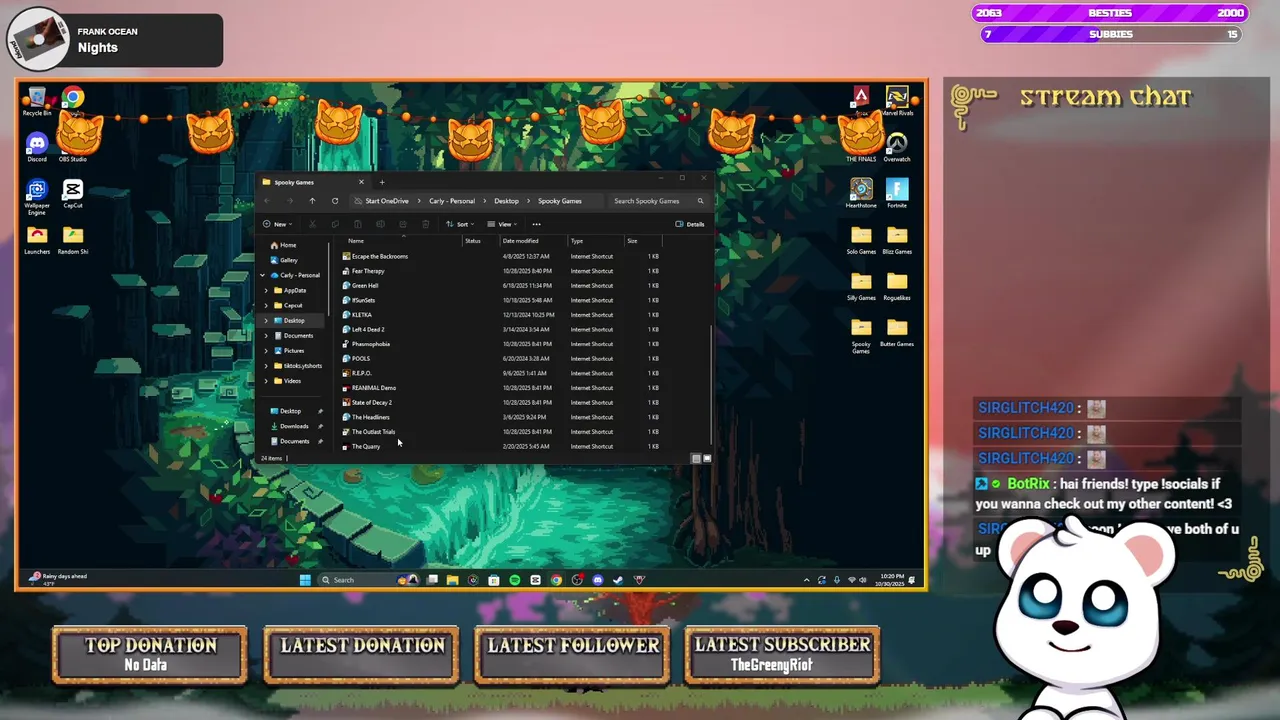The image size is (1280, 720).
Task: Click Start OneDrive in address bar
Action: [386, 201]
